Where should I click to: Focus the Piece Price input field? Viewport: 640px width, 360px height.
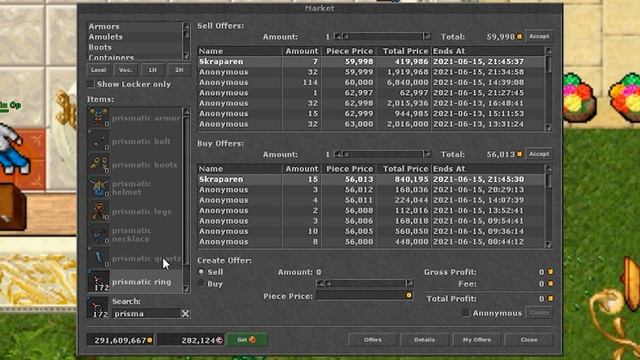pyautogui.click(x=364, y=296)
